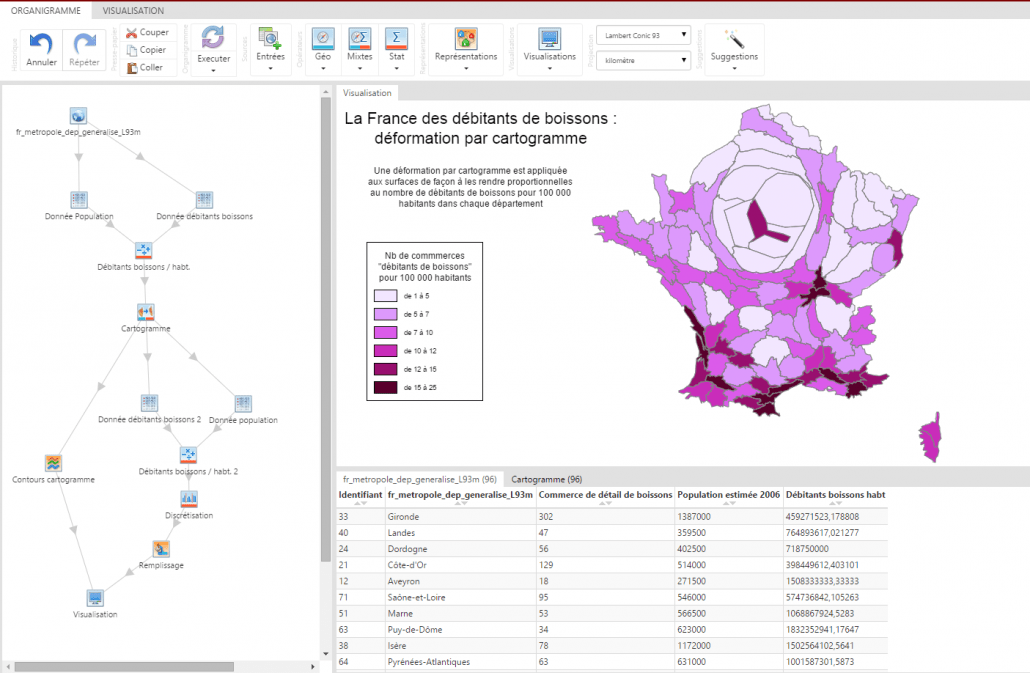Open the kilomètre unit dropdown
The height and width of the screenshot is (673, 1030).
(x=643, y=61)
